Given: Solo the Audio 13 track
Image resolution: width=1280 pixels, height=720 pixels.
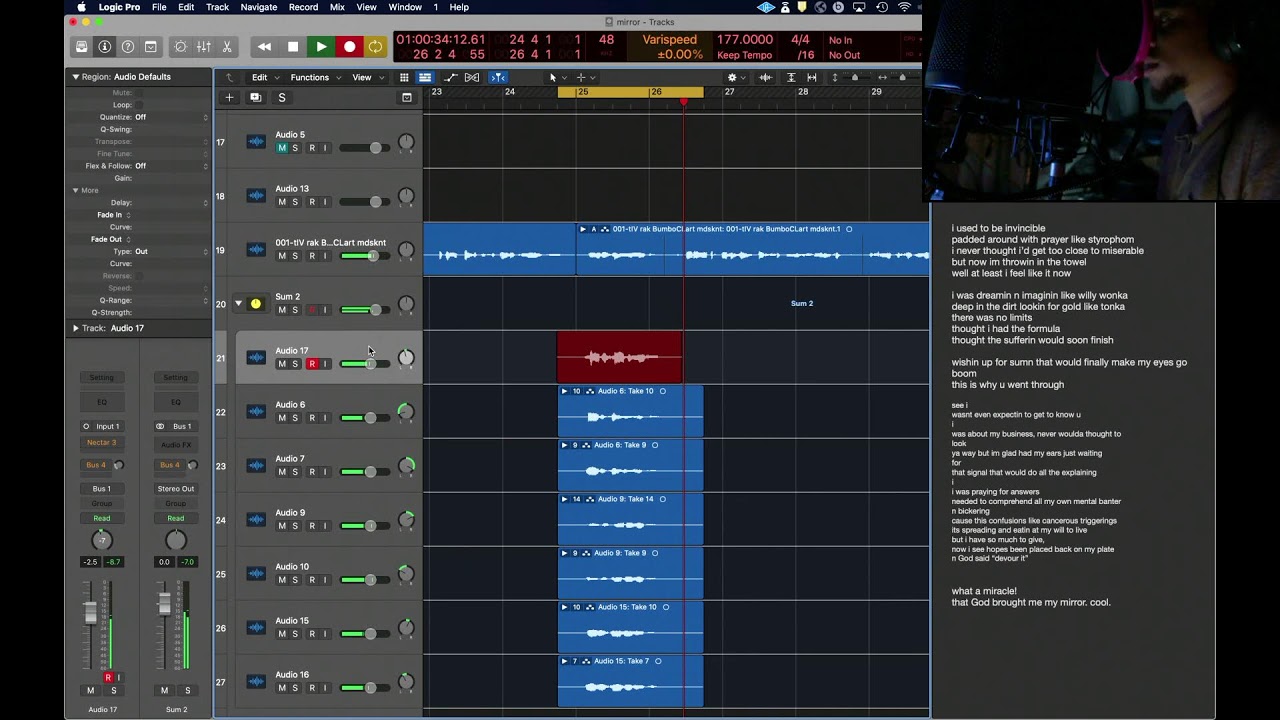Looking at the screenshot, I should [x=295, y=202].
